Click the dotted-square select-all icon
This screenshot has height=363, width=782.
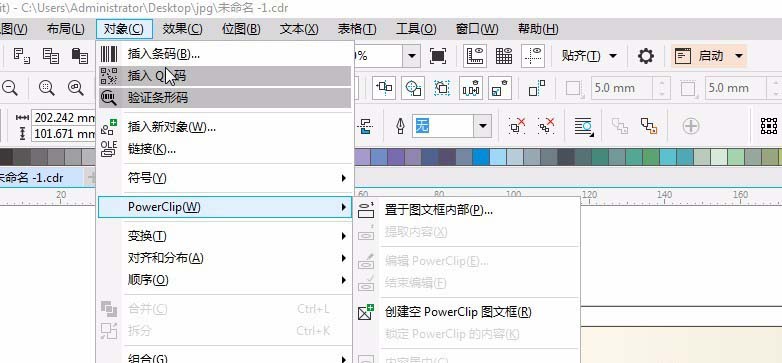(769, 126)
